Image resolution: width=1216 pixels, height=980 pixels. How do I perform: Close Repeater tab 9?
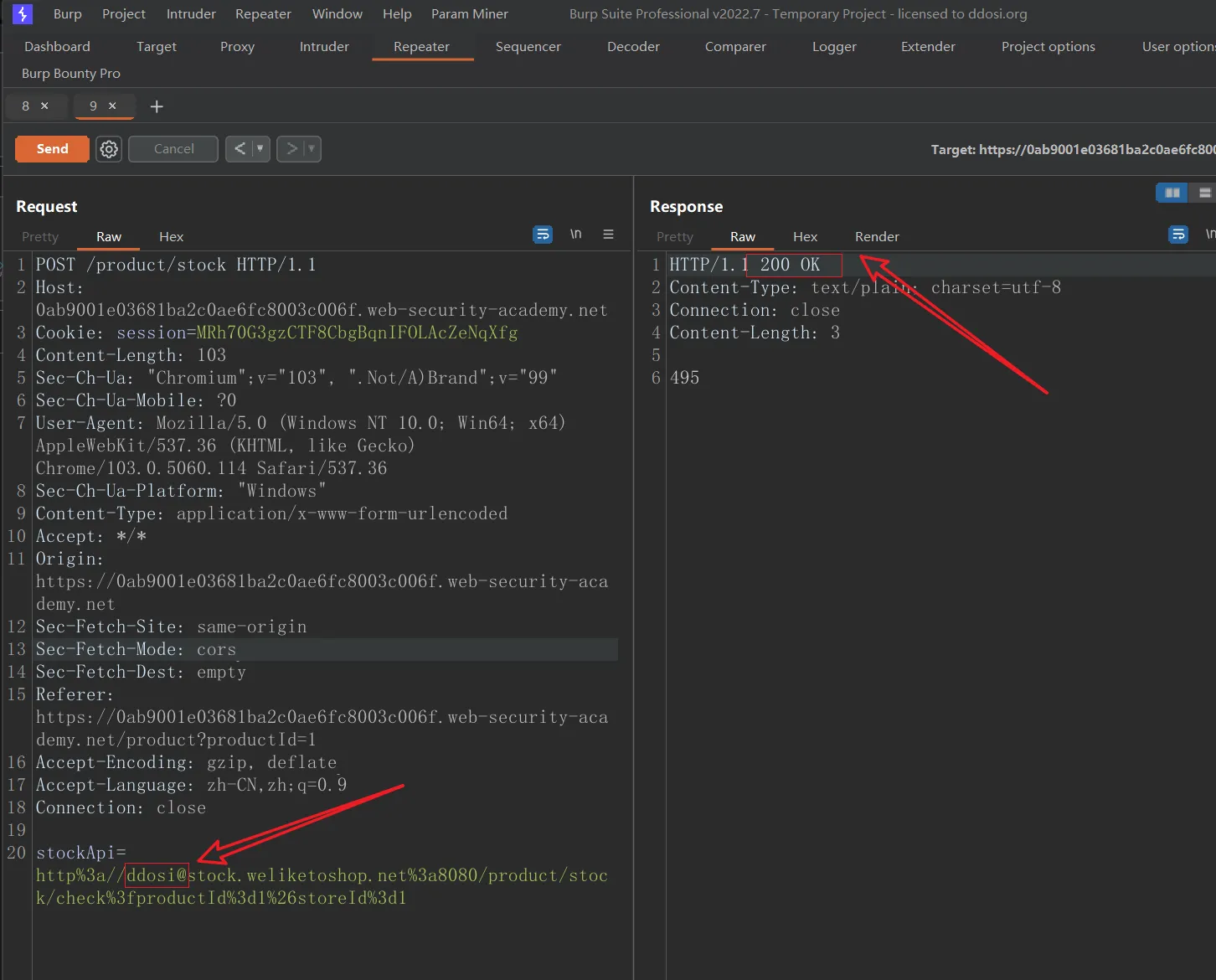pyautogui.click(x=112, y=106)
